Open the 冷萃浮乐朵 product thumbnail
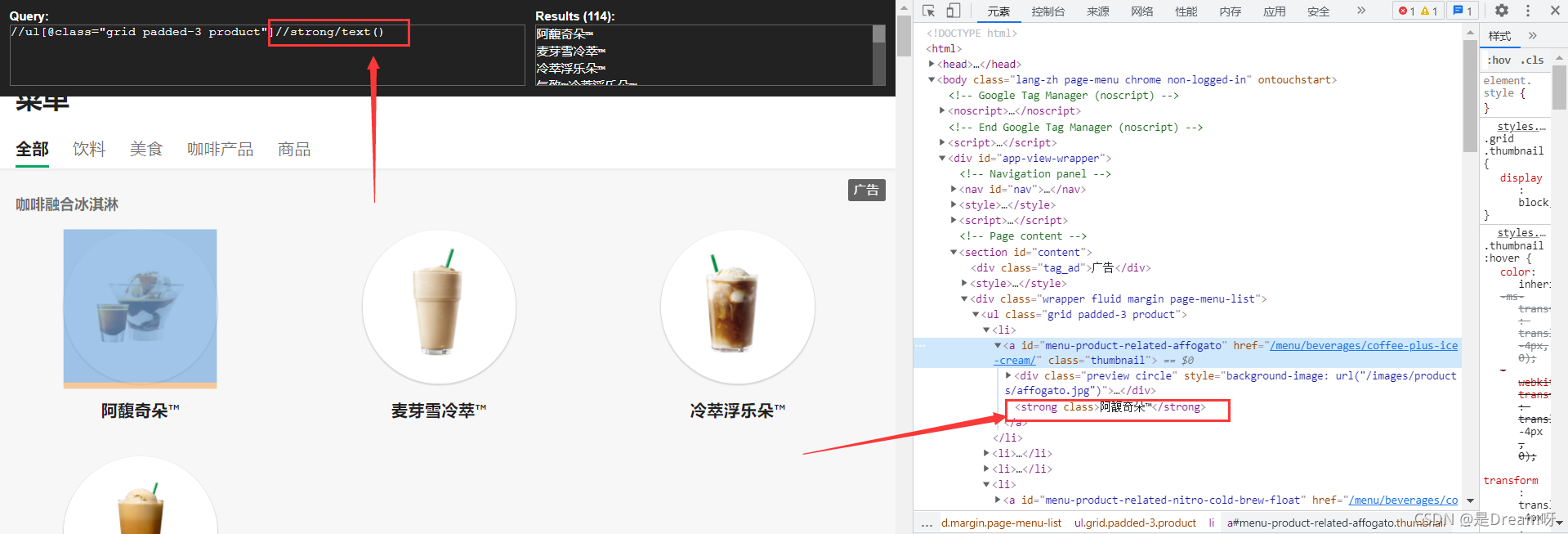1568x534 pixels. click(738, 307)
